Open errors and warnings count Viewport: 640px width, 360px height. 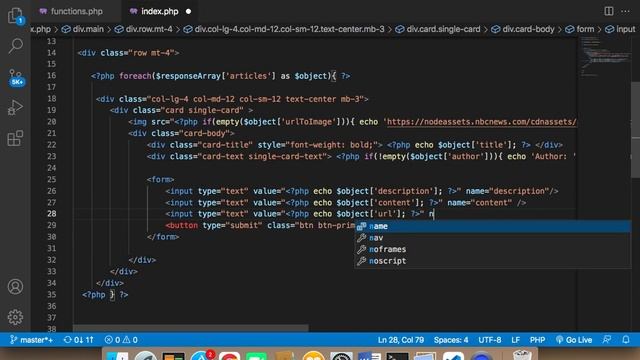[x=121, y=340]
